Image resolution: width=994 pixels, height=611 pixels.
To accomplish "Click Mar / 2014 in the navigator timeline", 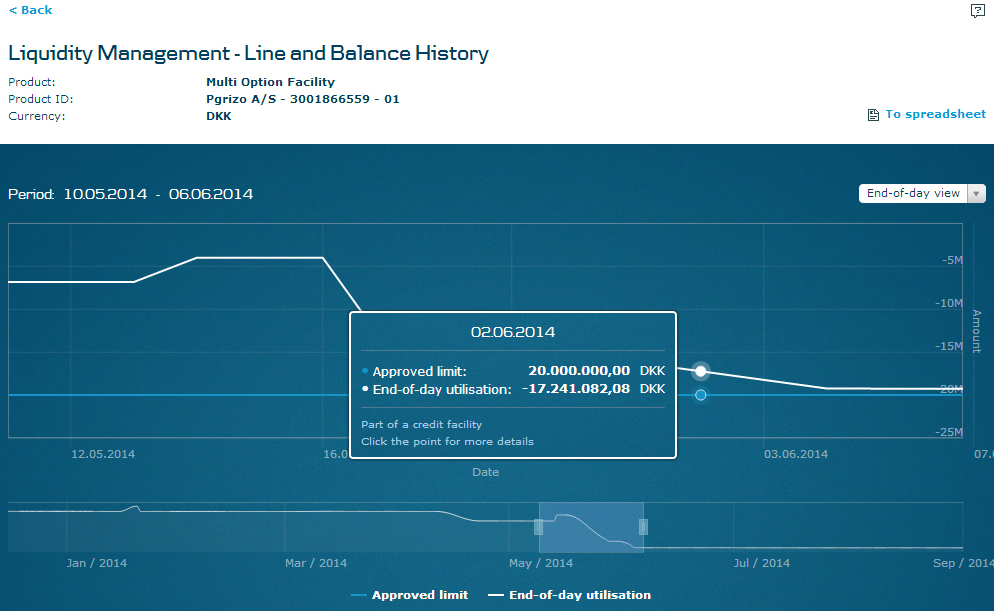I will click(x=316, y=563).
